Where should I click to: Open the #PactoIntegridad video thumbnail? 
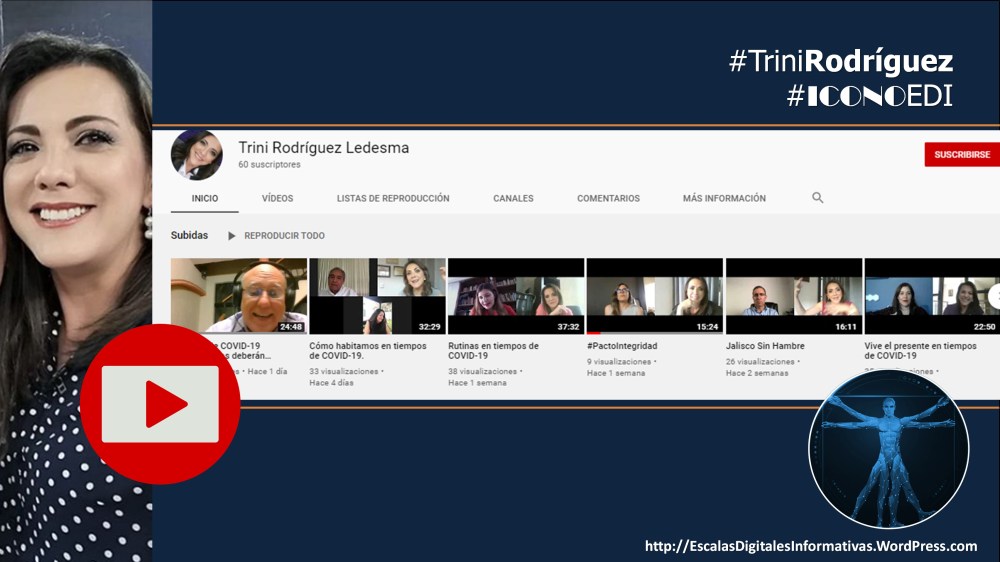654,296
